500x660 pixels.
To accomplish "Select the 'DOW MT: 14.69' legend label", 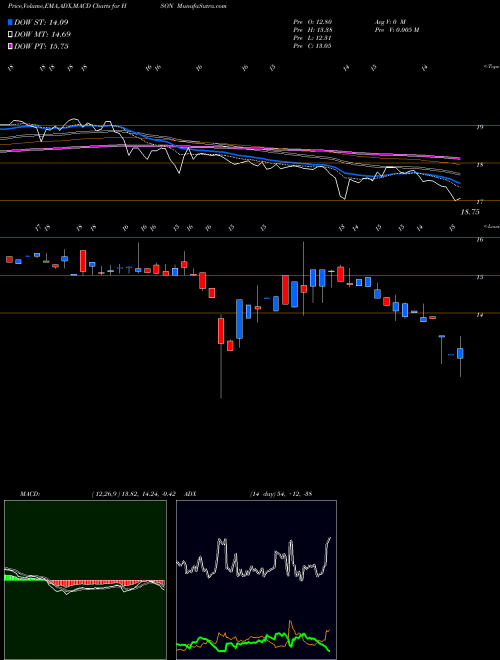I will click(43, 35).
